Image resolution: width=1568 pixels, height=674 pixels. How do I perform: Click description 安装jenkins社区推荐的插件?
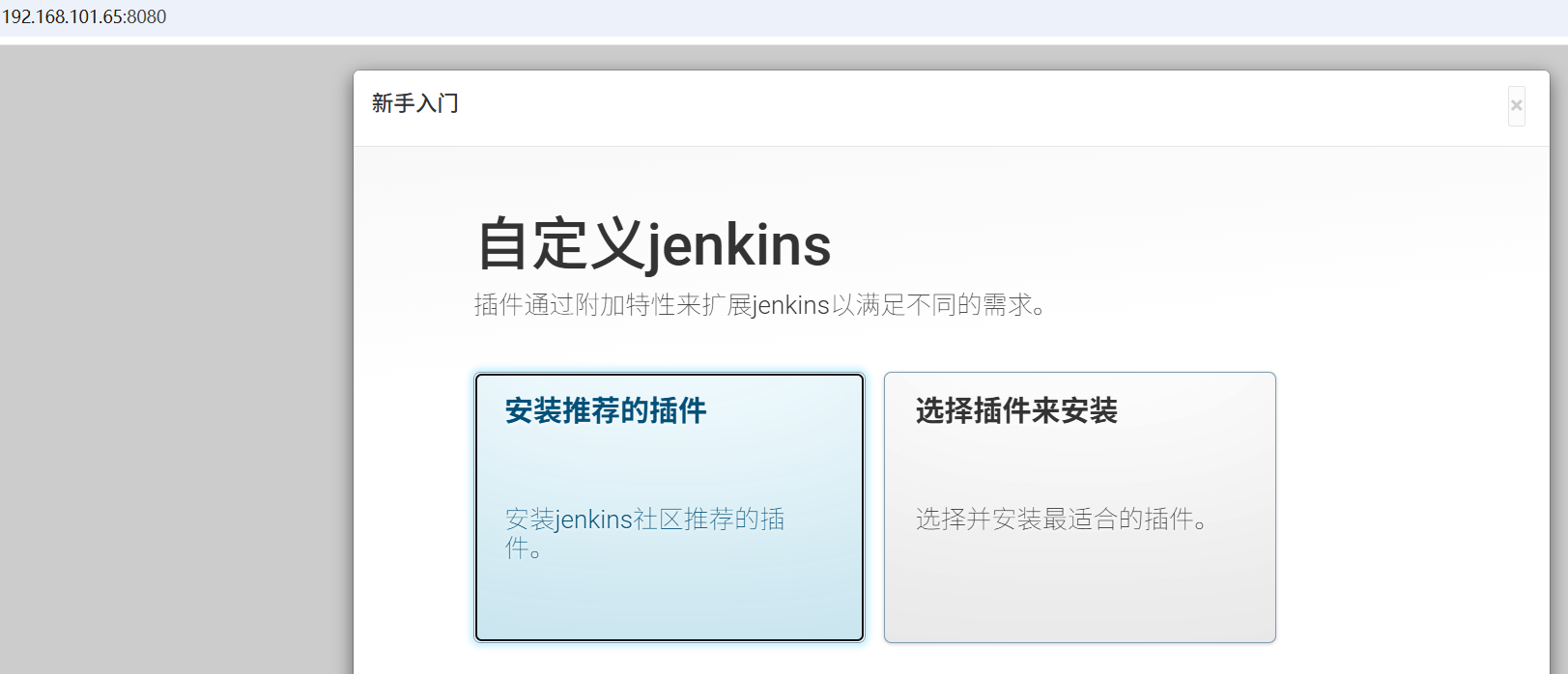[644, 533]
